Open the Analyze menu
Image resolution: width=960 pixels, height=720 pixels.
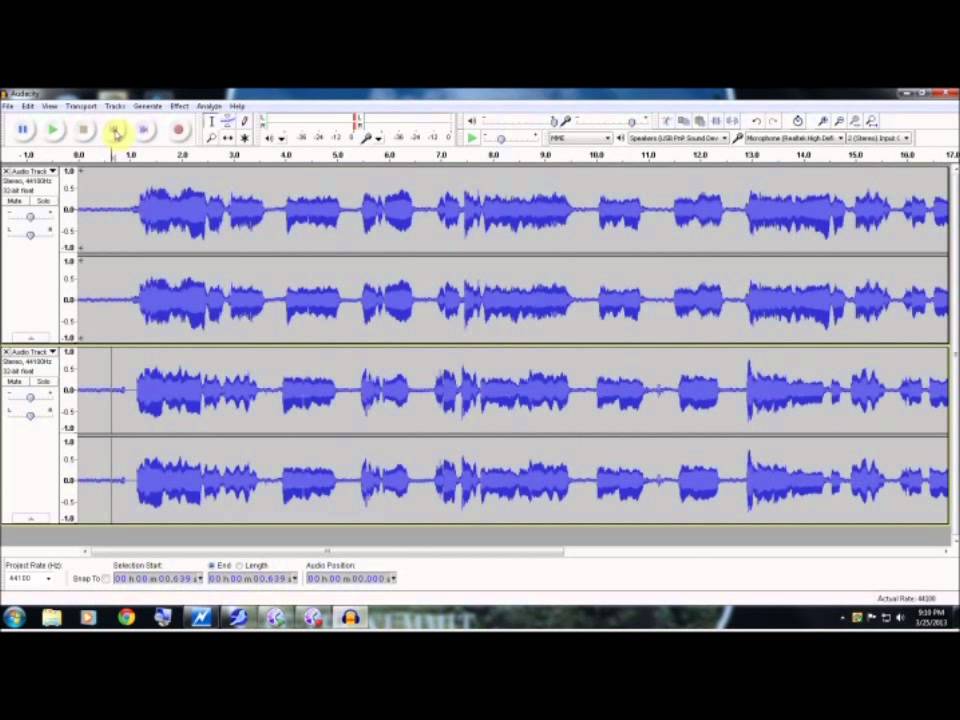click(x=209, y=107)
